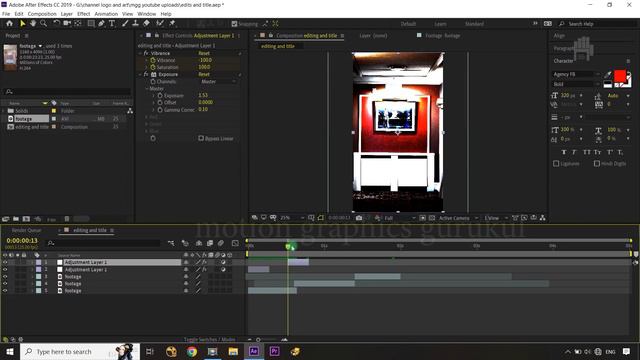Open the Composition menu
640x360 pixels.
pos(42,14)
